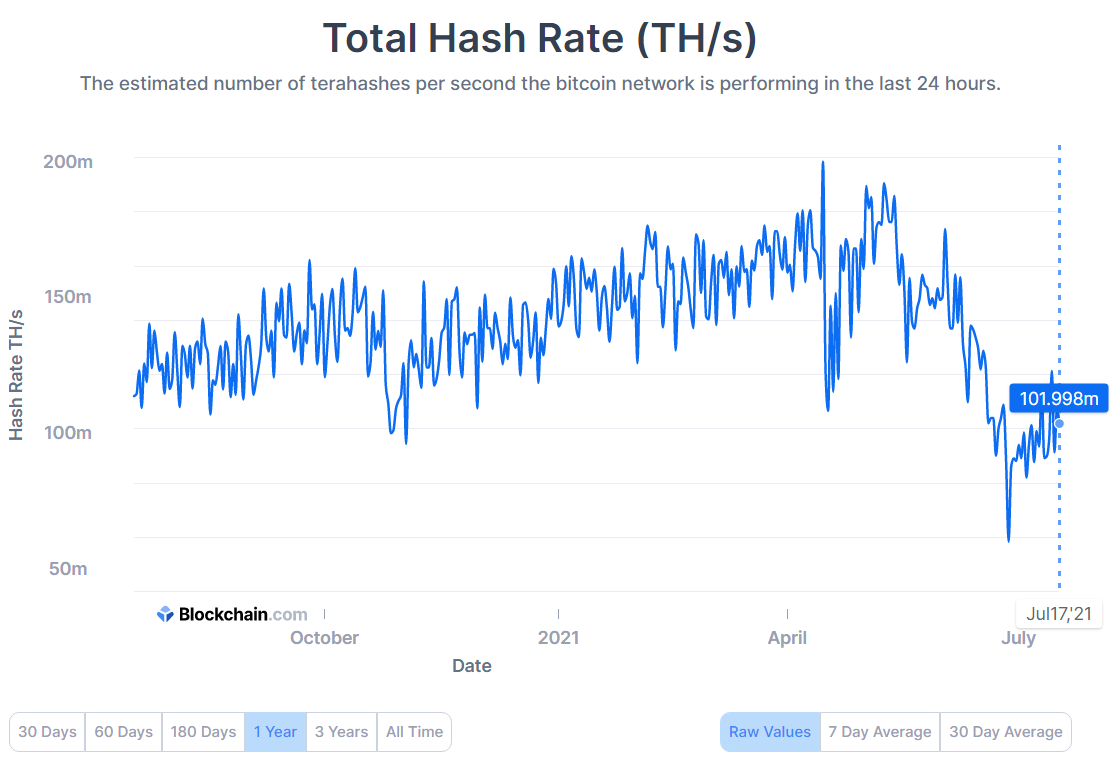1114x761 pixels.
Task: Click the 200m y-axis label
Action: coord(68,161)
